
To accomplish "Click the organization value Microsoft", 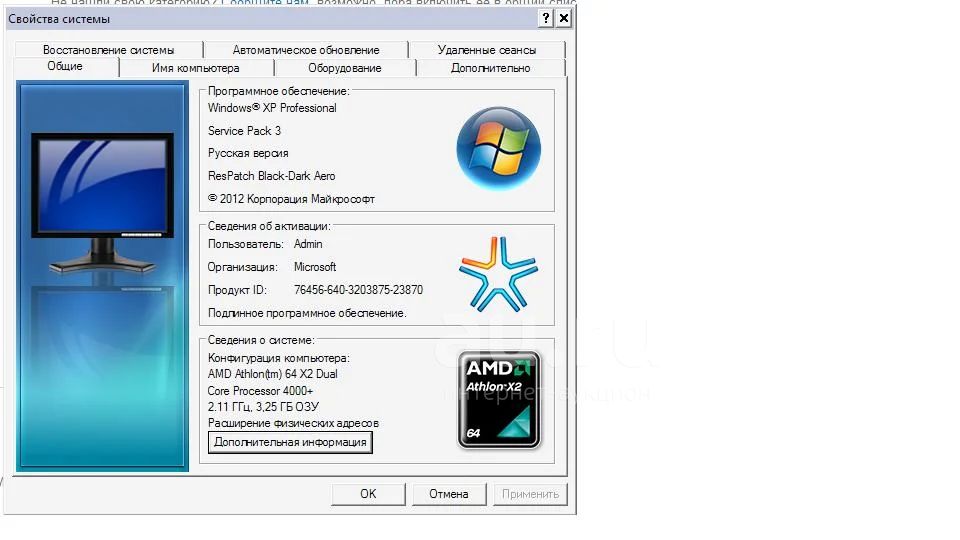I will coord(315,267).
